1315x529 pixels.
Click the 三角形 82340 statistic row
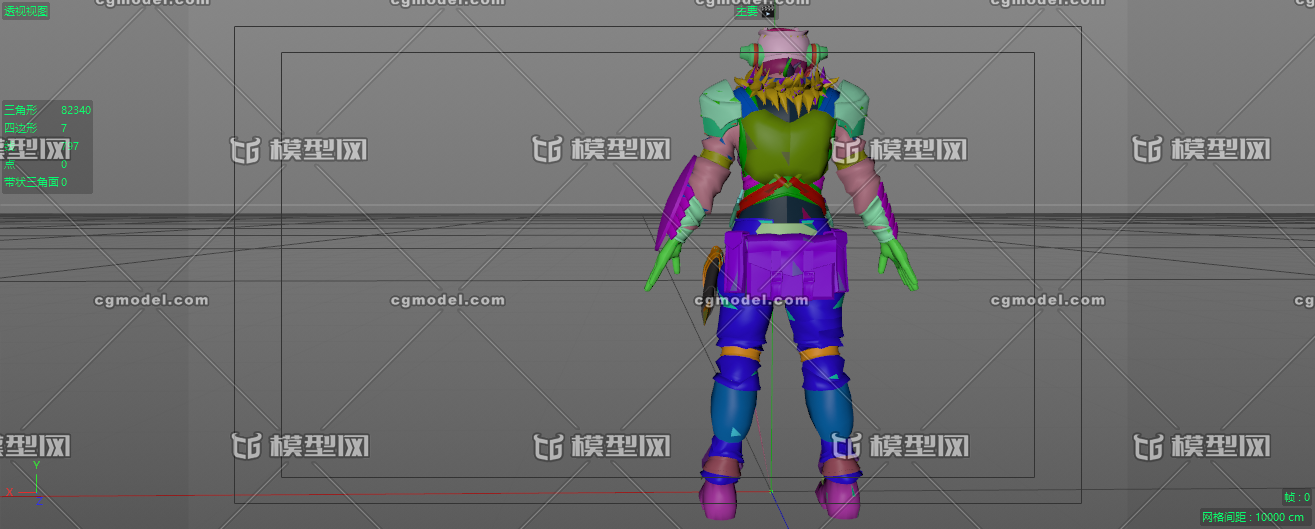pos(47,110)
